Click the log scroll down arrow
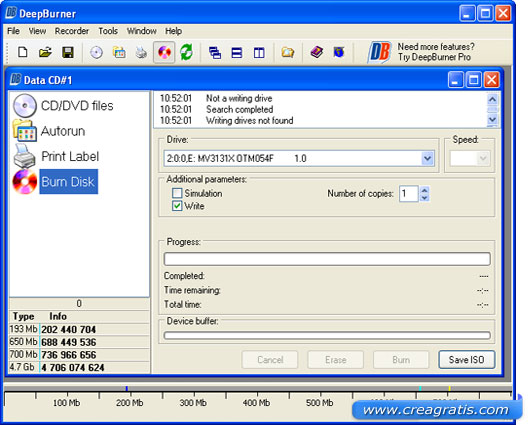 (x=492, y=119)
